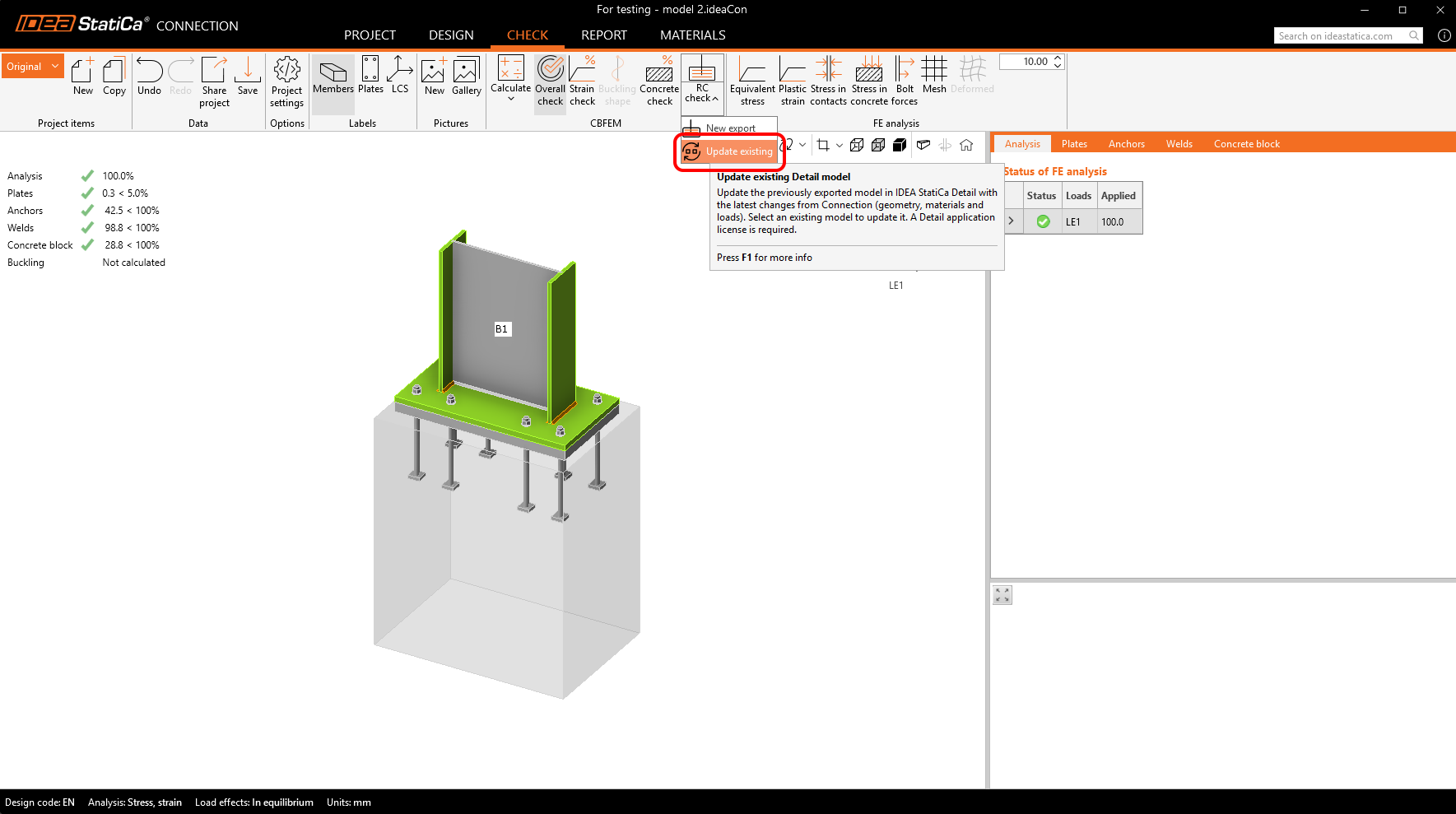Viewport: 1456px width, 814px height.
Task: Expand the Calculate dropdown arrow
Action: pos(511,100)
